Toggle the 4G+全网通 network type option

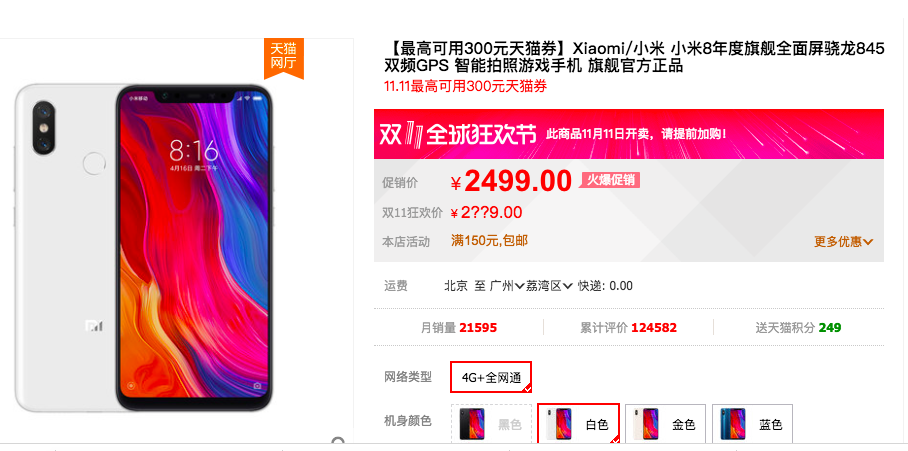pyautogui.click(x=491, y=377)
